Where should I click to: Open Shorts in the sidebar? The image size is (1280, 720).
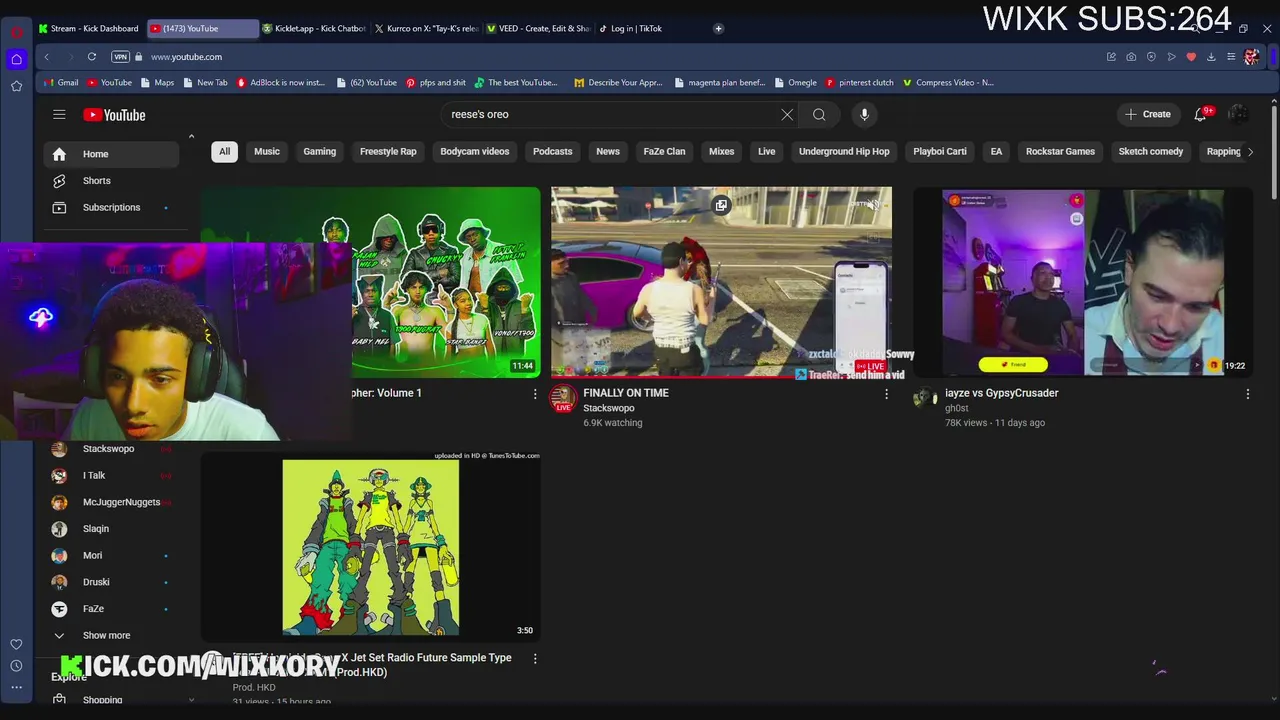point(112,181)
